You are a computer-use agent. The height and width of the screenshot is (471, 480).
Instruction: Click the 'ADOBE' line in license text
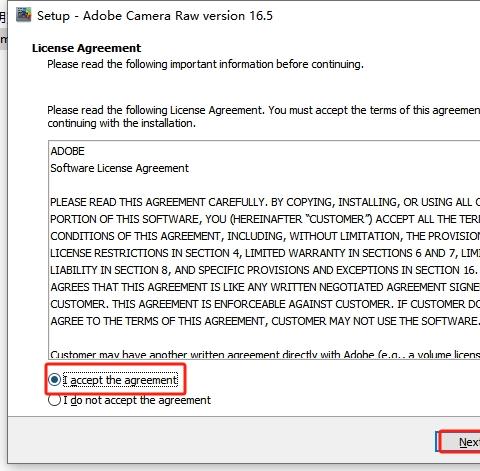coord(67,151)
